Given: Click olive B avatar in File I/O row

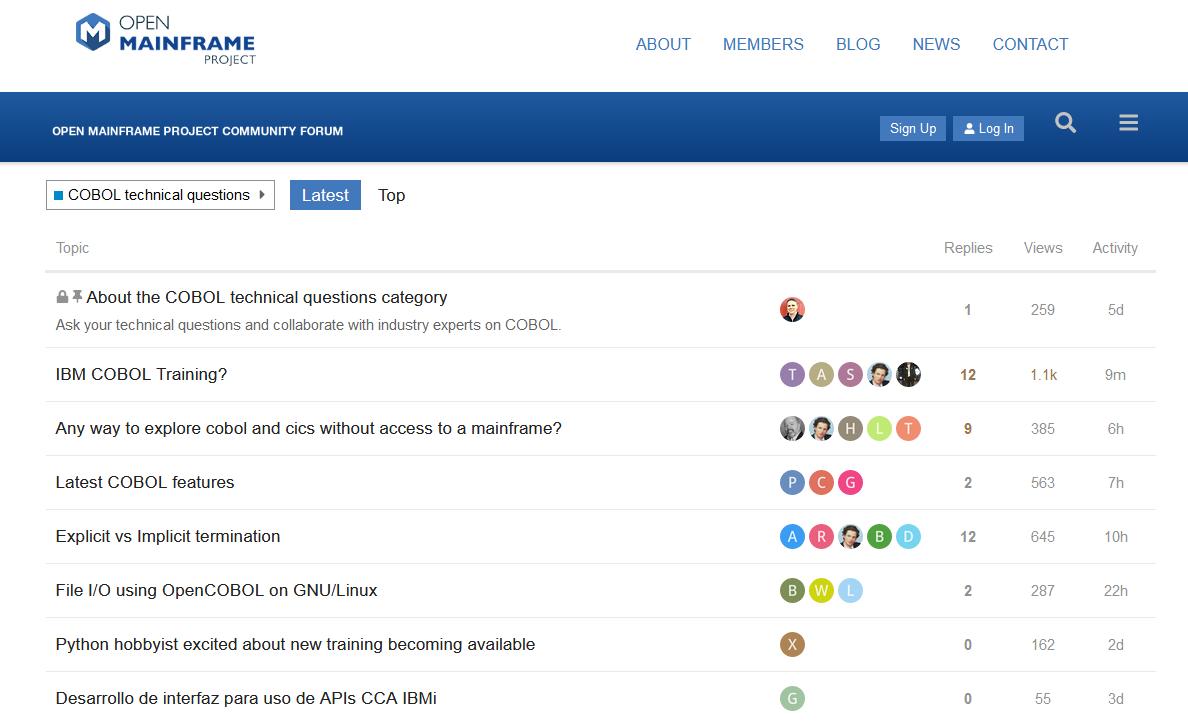Looking at the screenshot, I should click(x=792, y=591).
